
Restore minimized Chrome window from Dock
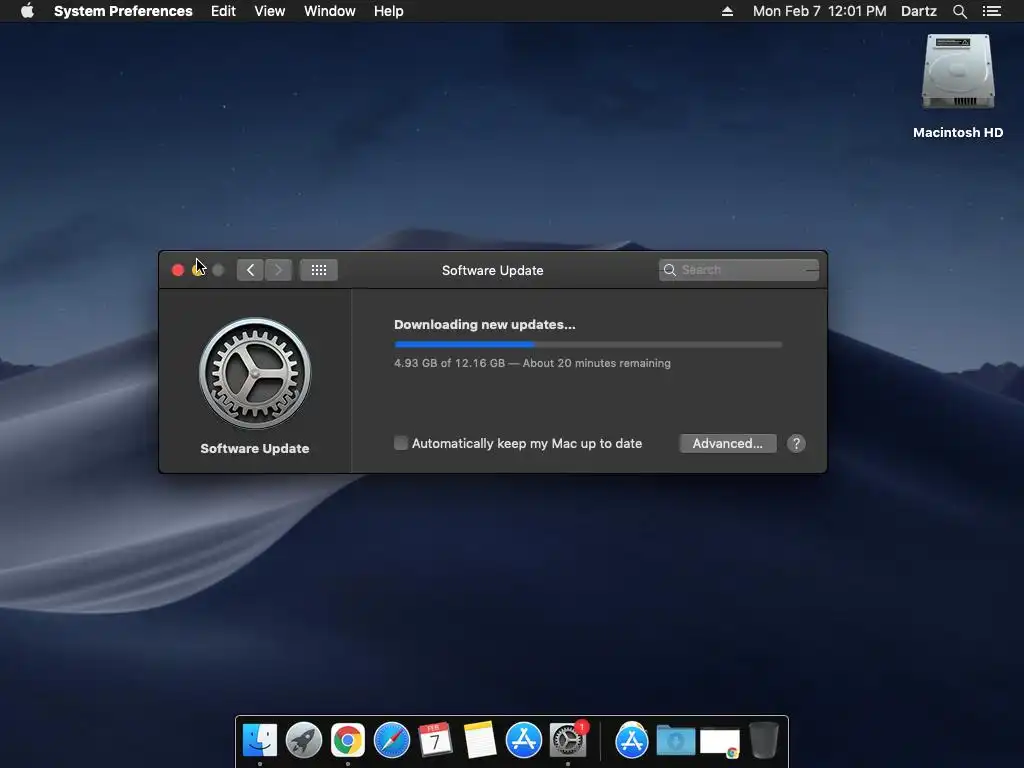coord(720,743)
